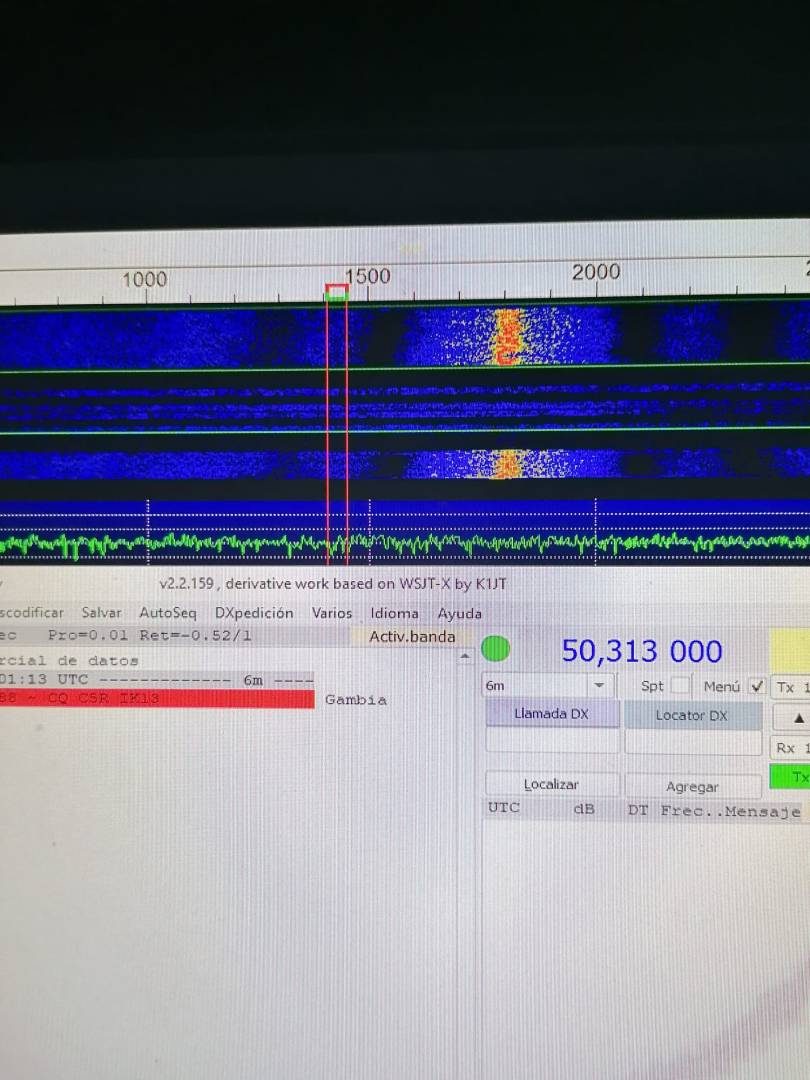Click the Llamada DX input field
The height and width of the screenshot is (1080, 810).
coord(552,742)
